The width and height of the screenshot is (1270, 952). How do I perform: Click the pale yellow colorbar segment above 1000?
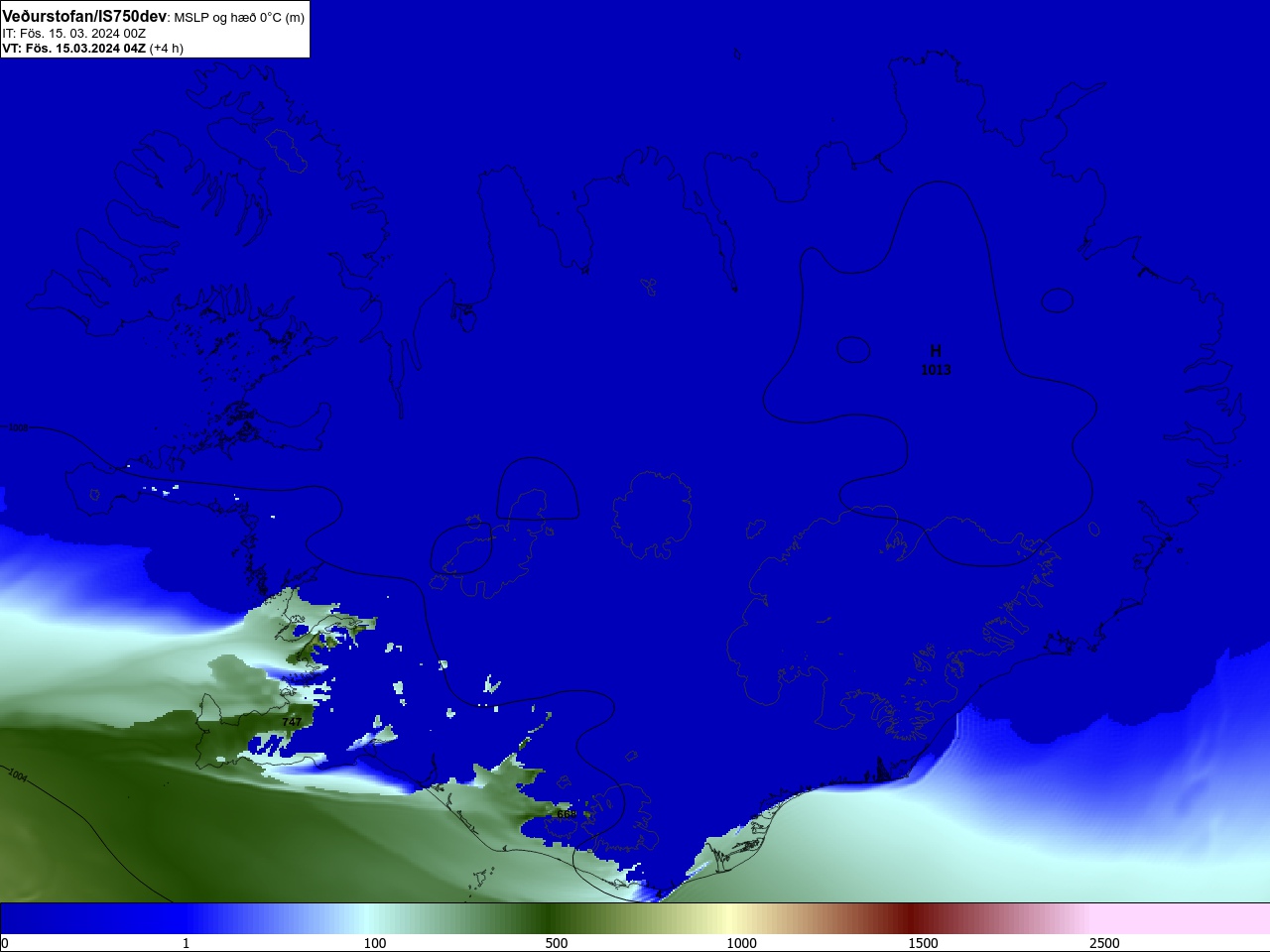[729, 918]
